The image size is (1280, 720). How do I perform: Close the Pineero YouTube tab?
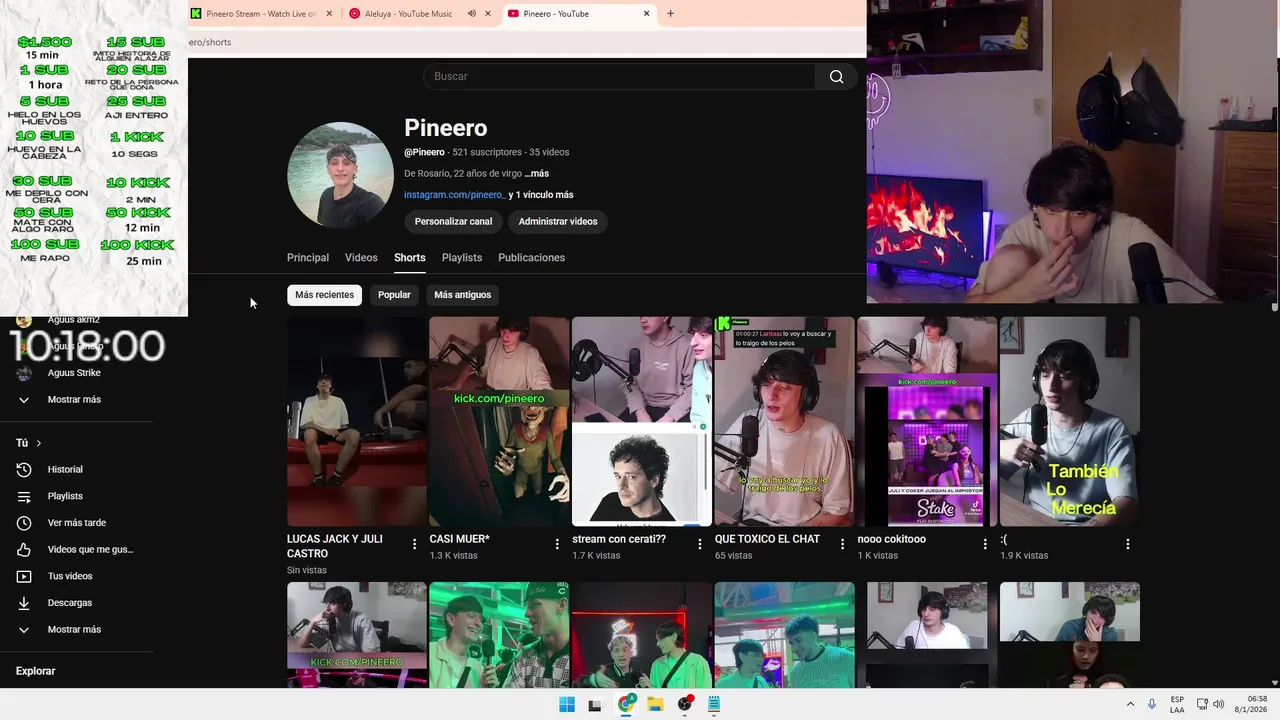pos(646,14)
